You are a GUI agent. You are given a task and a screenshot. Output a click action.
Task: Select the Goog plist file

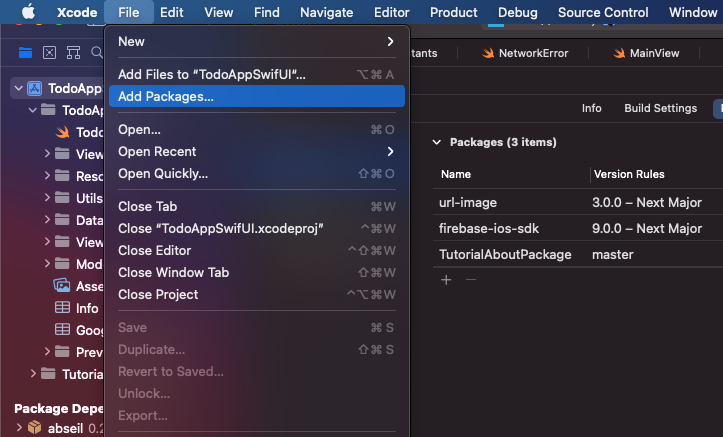tap(79, 330)
